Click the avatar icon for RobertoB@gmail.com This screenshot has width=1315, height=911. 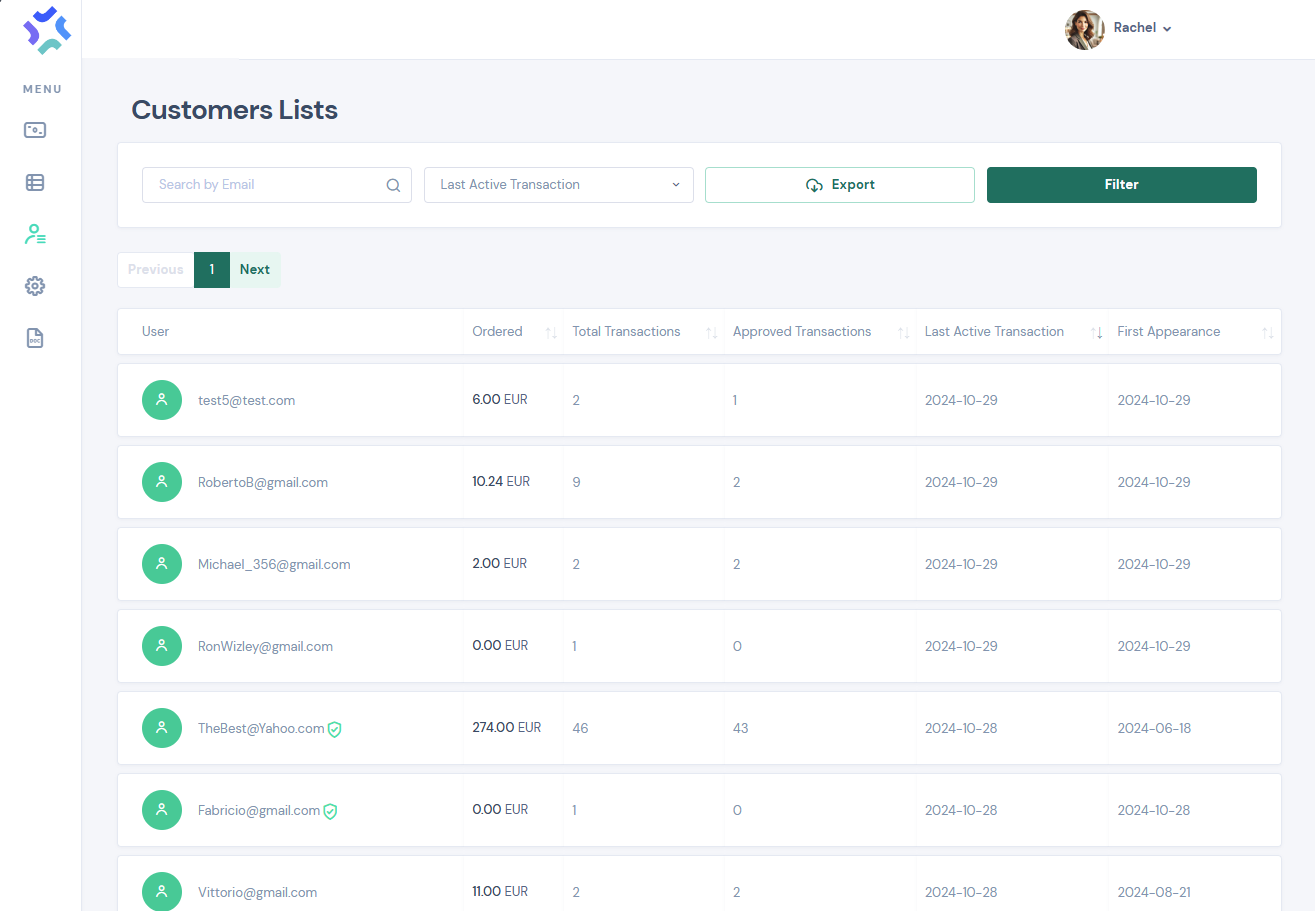(x=162, y=482)
